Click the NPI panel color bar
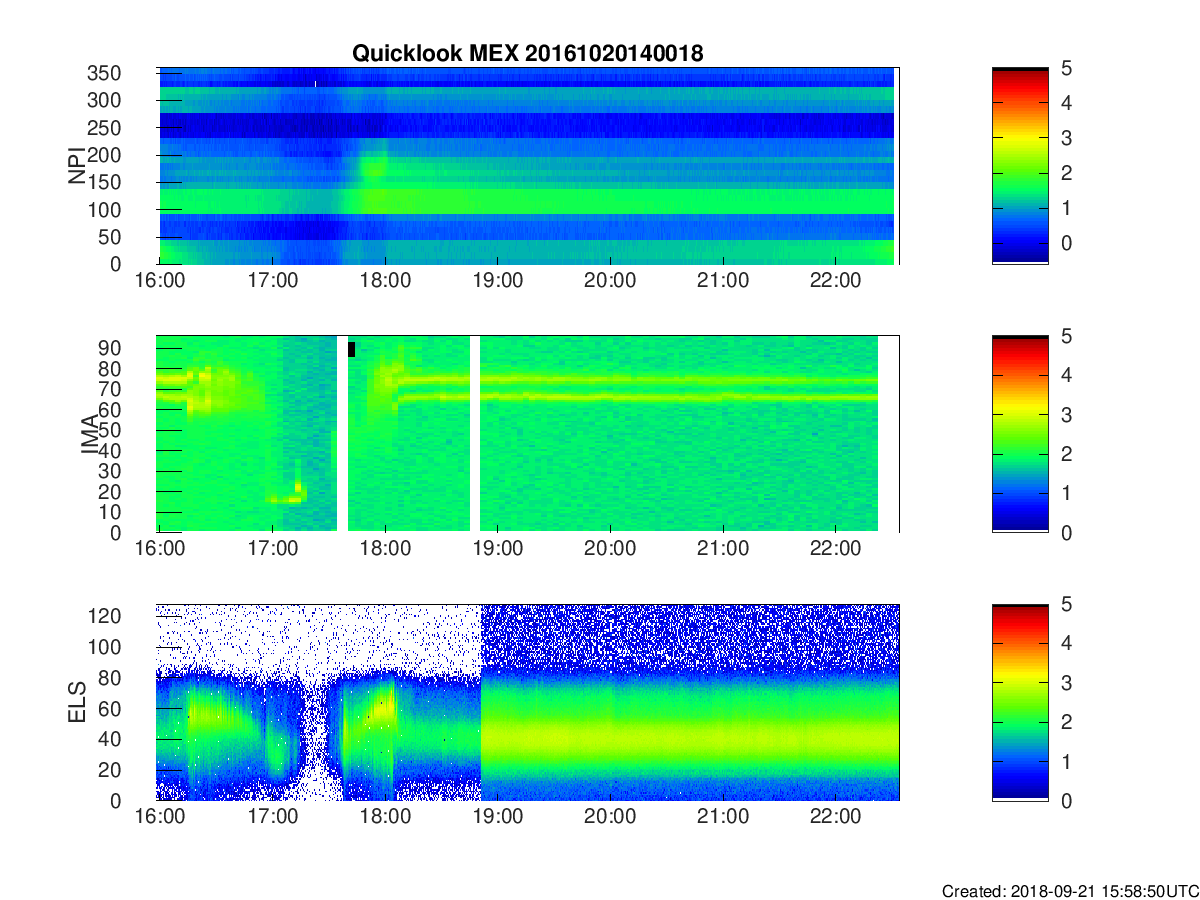 (x=1020, y=166)
